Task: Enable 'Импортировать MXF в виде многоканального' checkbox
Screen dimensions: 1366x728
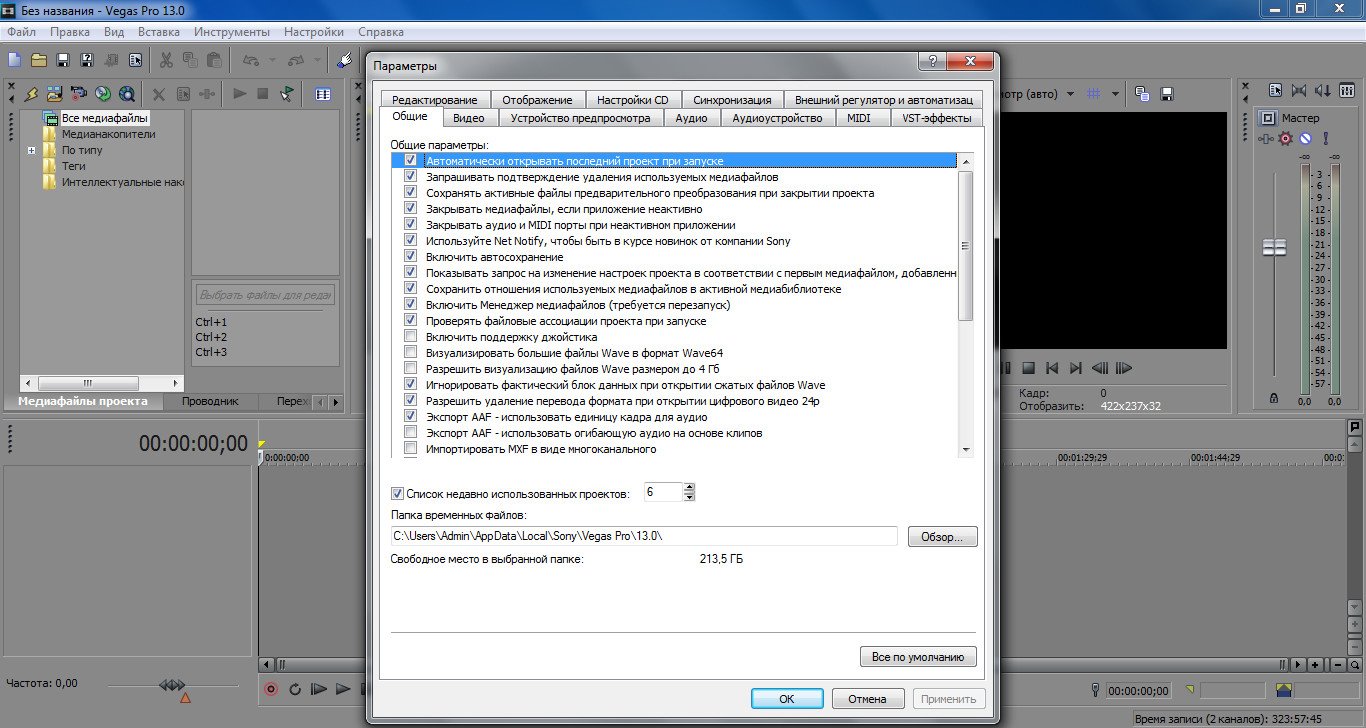Action: (410, 449)
